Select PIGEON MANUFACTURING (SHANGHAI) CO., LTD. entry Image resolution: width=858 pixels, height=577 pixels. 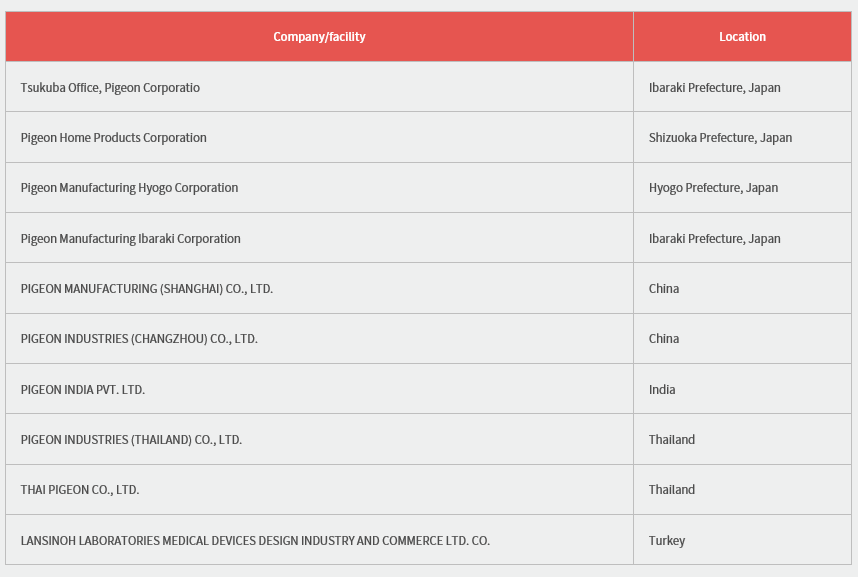click(x=147, y=289)
